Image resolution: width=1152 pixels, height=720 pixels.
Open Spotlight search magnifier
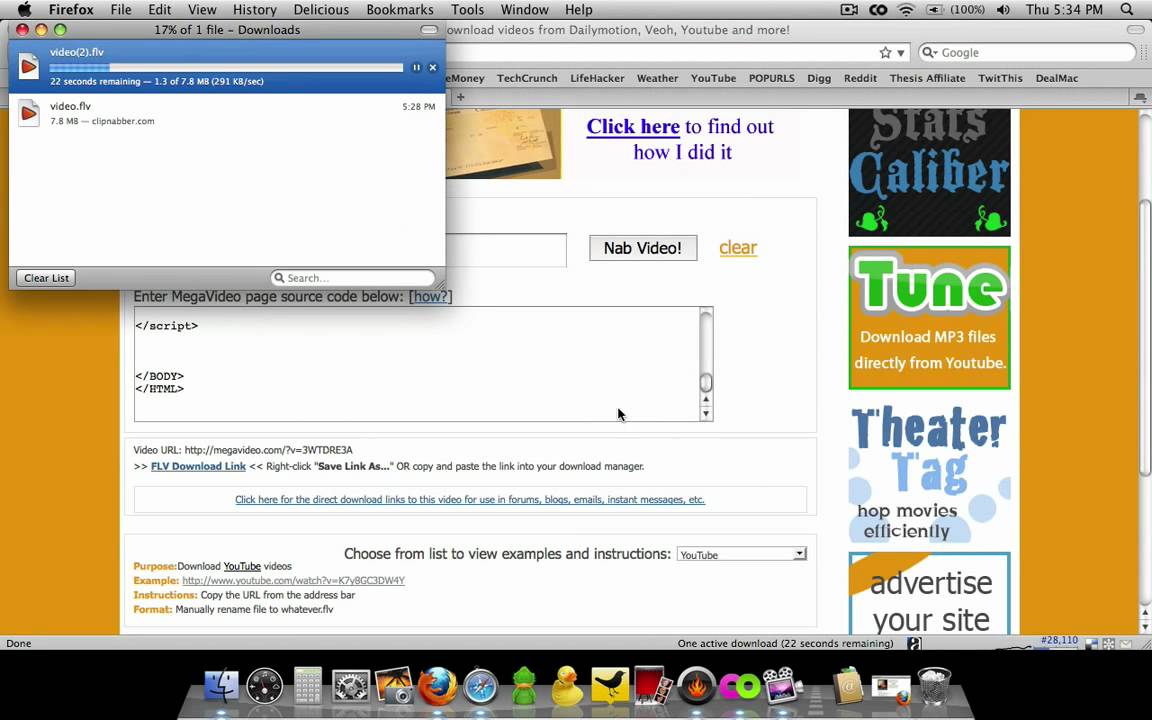pyautogui.click(x=1127, y=10)
